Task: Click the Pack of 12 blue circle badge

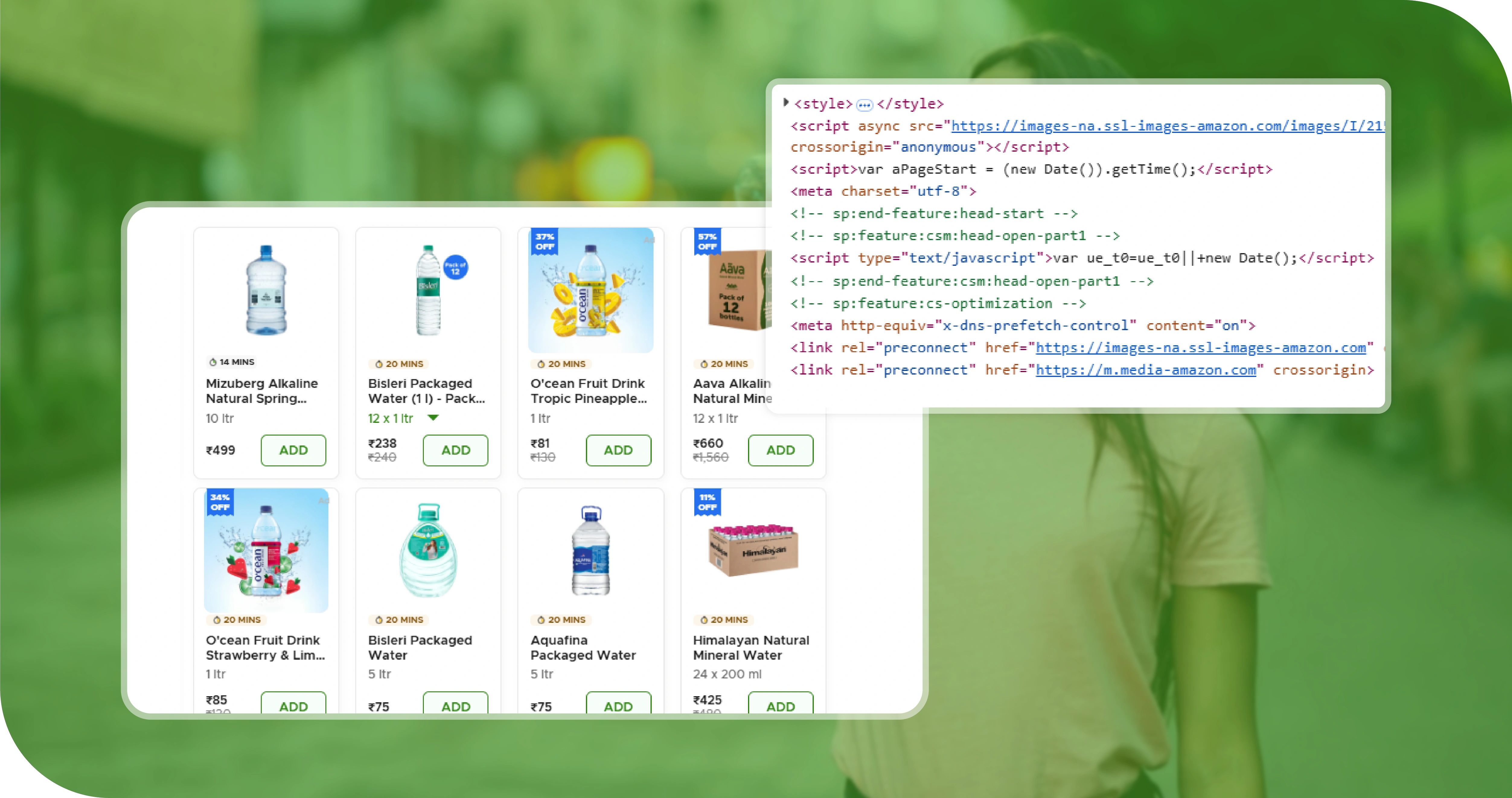Action: (x=456, y=268)
